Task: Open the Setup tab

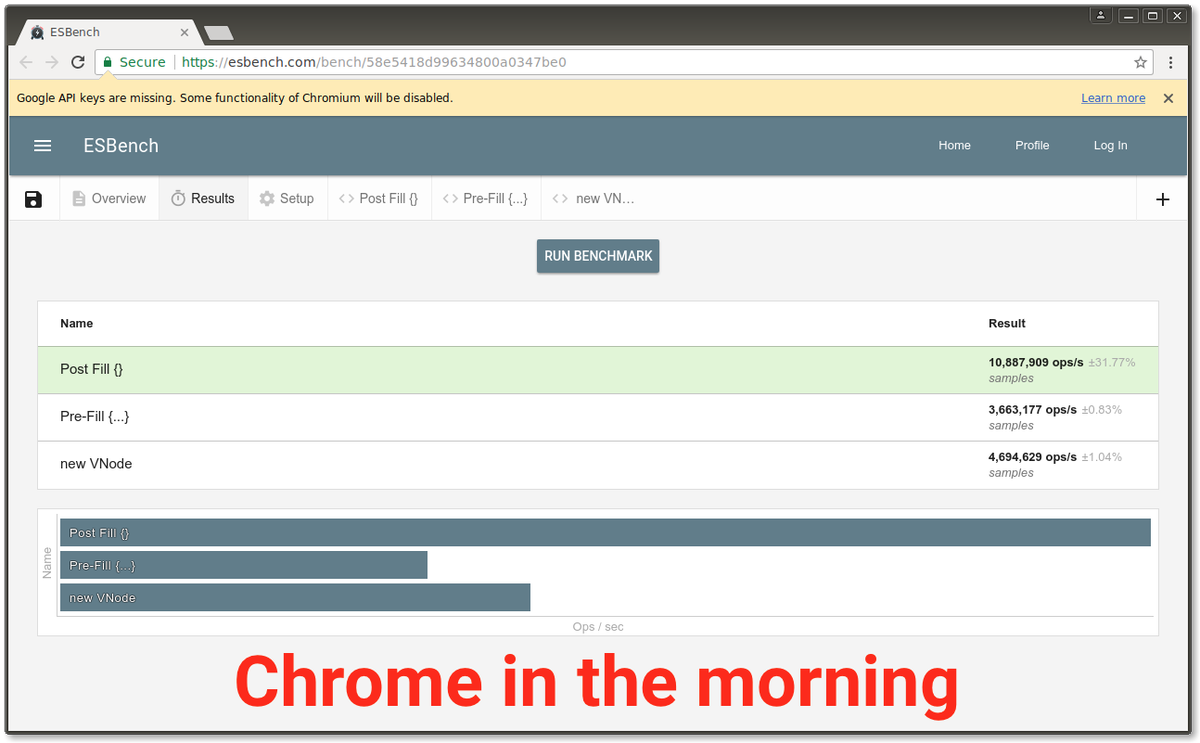Action: [x=287, y=199]
